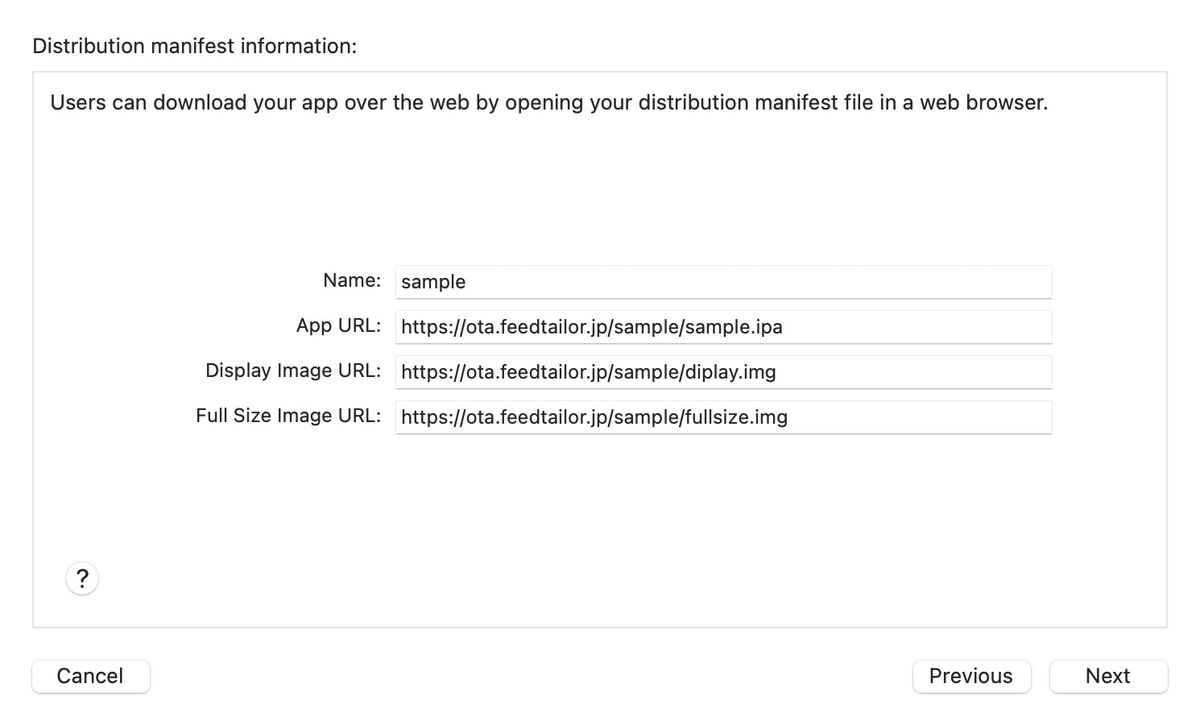Click the "Full Size Image URL:" label
The height and width of the screenshot is (725, 1200).
click(x=288, y=415)
